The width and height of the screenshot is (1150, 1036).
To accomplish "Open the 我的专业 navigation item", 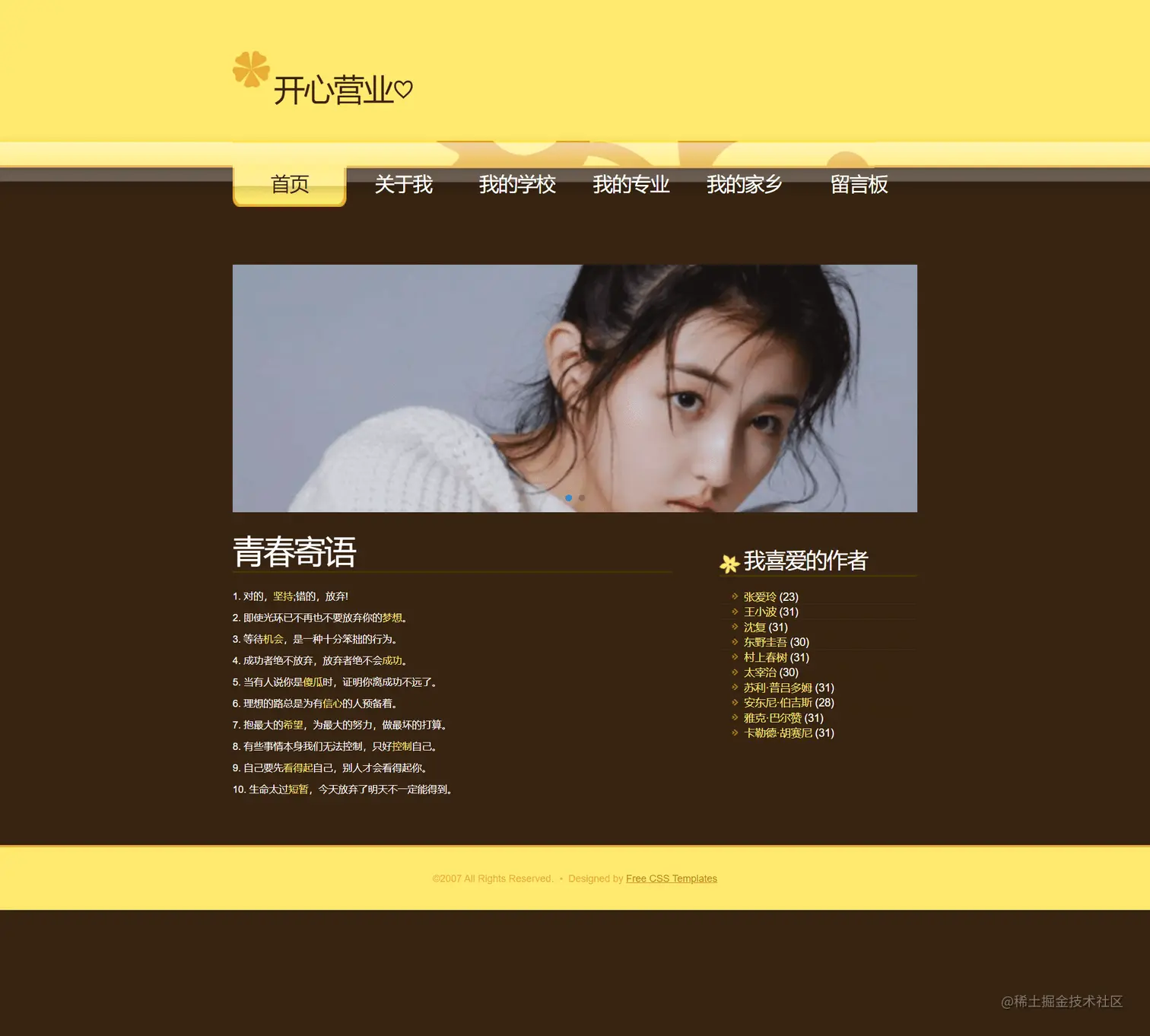I will (x=631, y=185).
